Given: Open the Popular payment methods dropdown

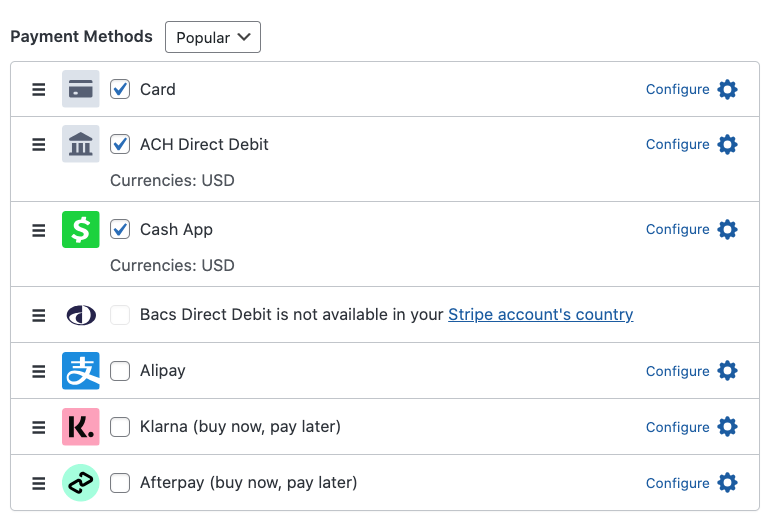Looking at the screenshot, I should pyautogui.click(x=213, y=38).
